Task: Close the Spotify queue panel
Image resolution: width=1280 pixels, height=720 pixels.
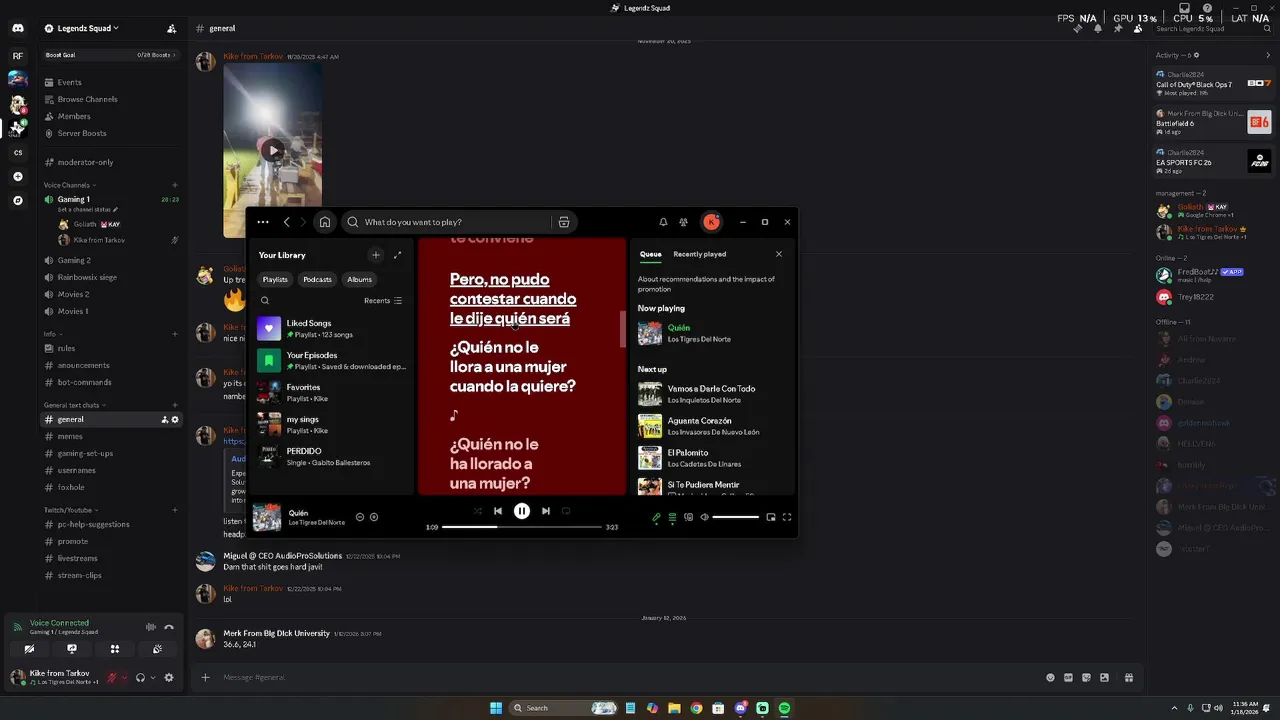Action: [x=779, y=254]
